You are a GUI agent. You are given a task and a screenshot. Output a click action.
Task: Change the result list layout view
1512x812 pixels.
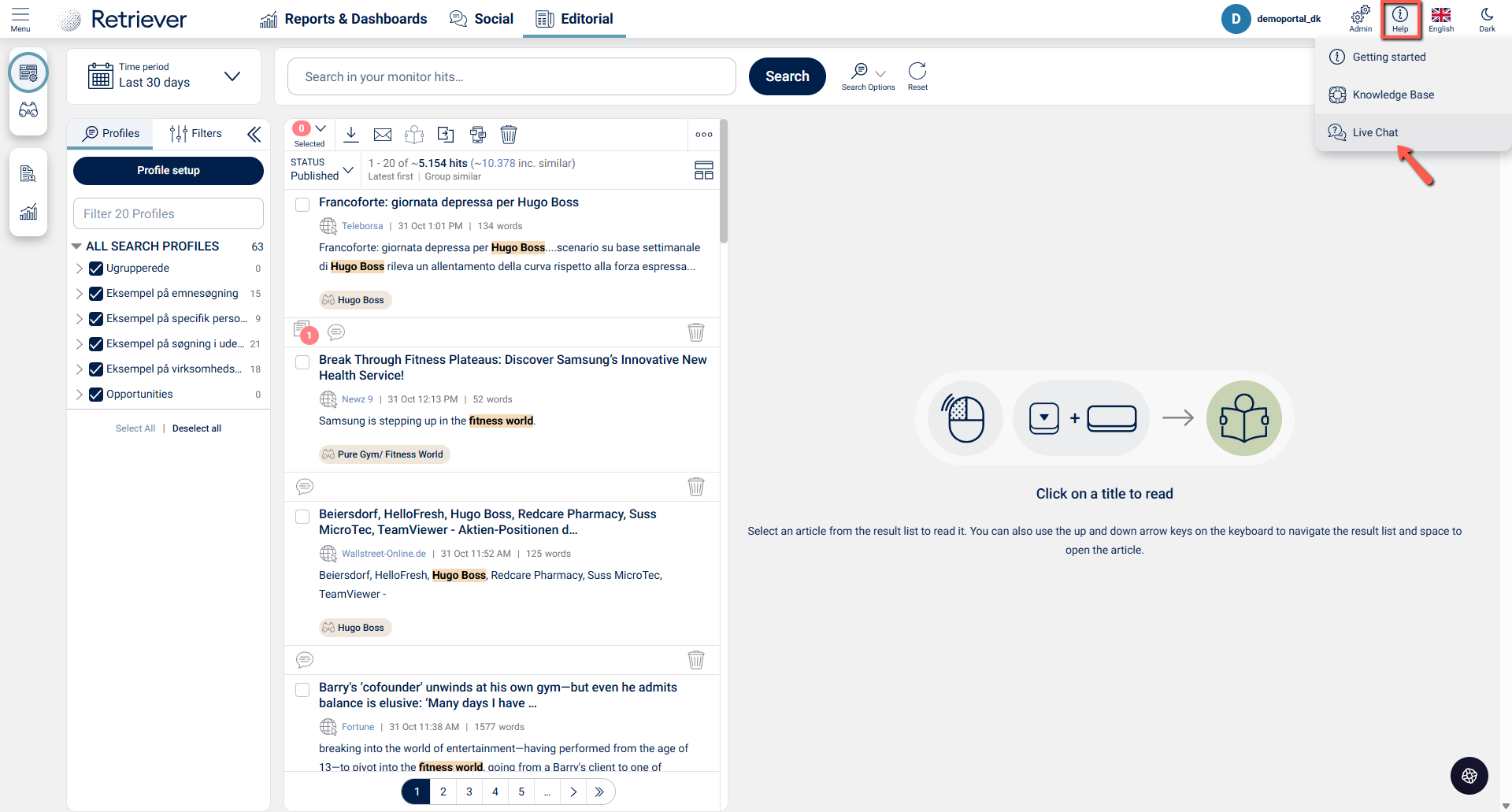tap(704, 170)
